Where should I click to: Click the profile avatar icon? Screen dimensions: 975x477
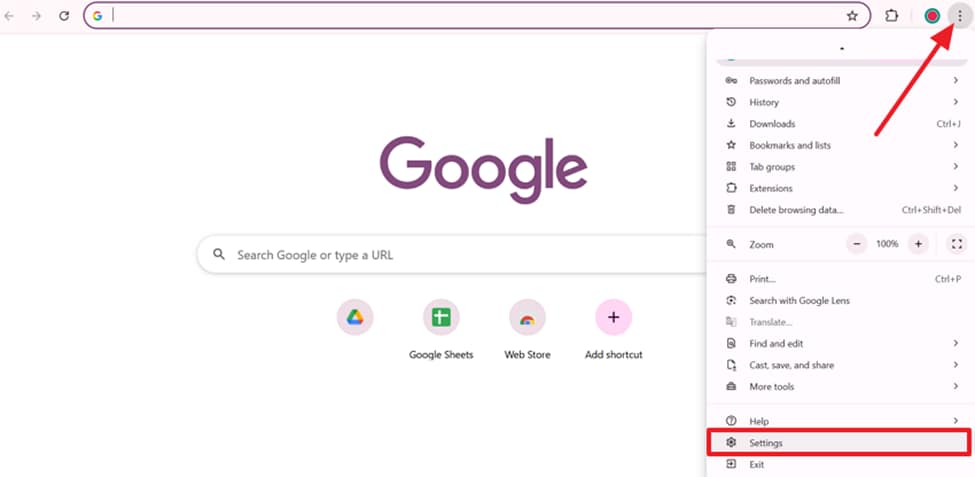(931, 16)
